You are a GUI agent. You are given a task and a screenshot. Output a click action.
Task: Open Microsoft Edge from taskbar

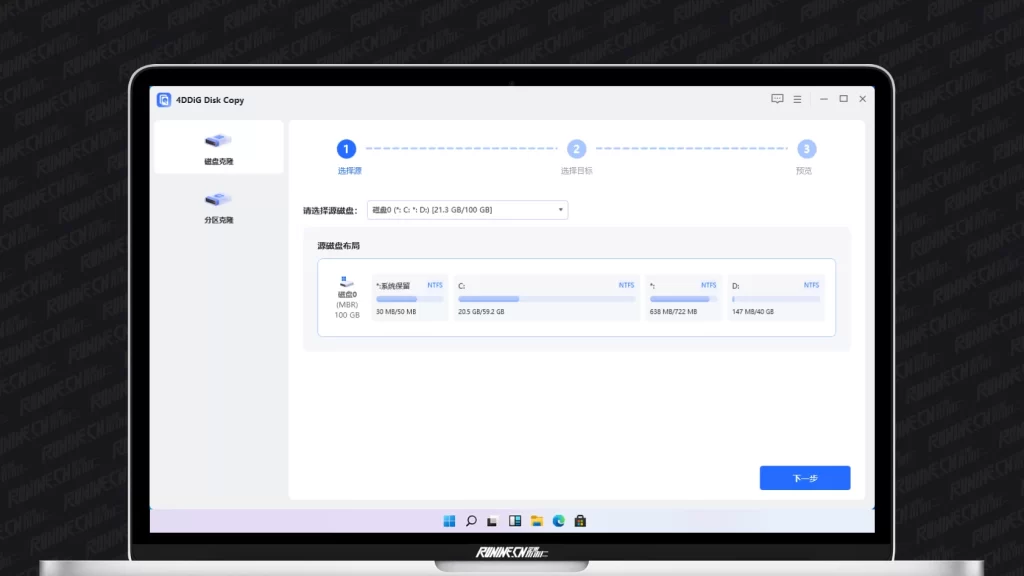559,521
